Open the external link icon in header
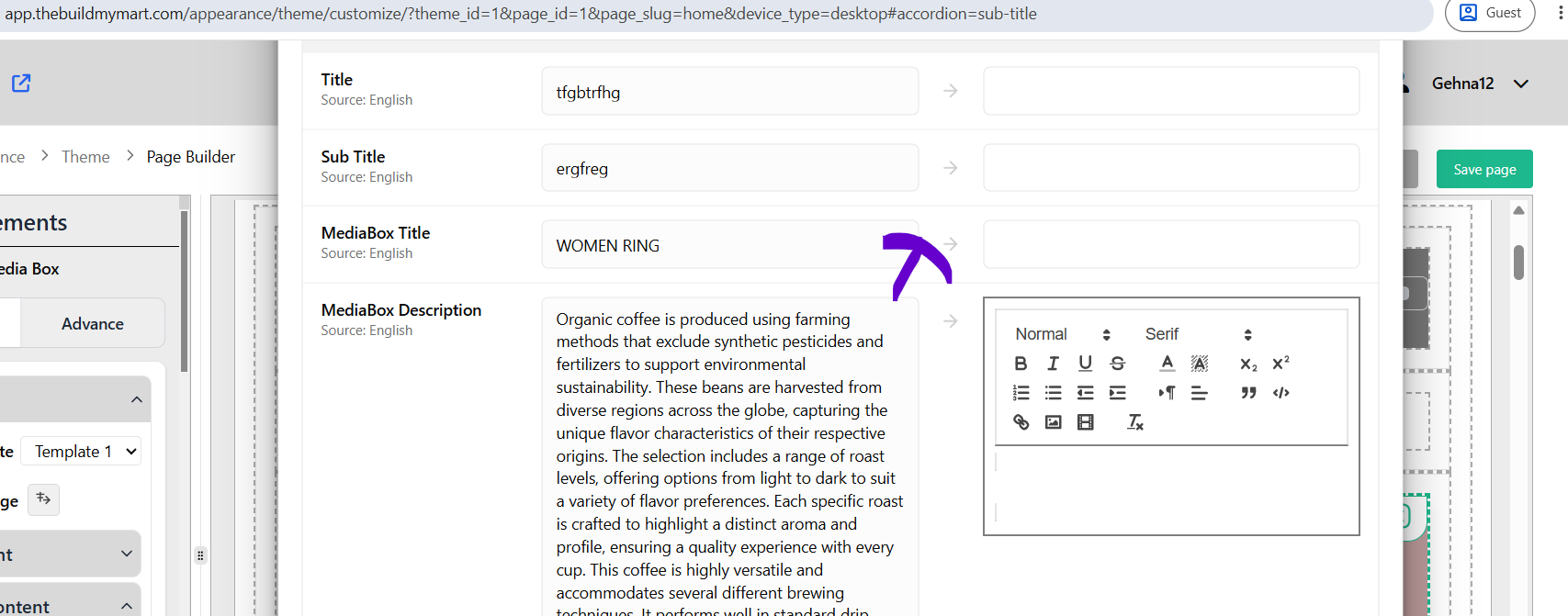The height and width of the screenshot is (616, 1568). pyautogui.click(x=21, y=84)
